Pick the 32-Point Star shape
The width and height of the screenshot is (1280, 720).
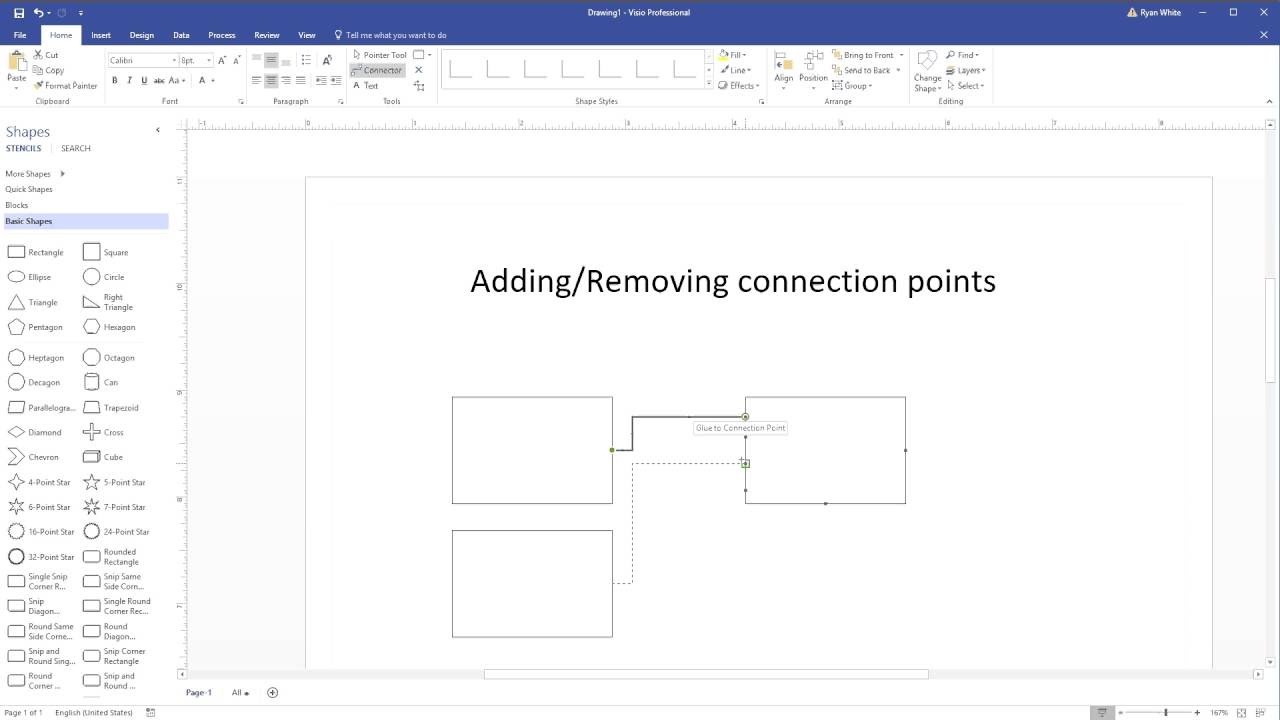click(42, 557)
